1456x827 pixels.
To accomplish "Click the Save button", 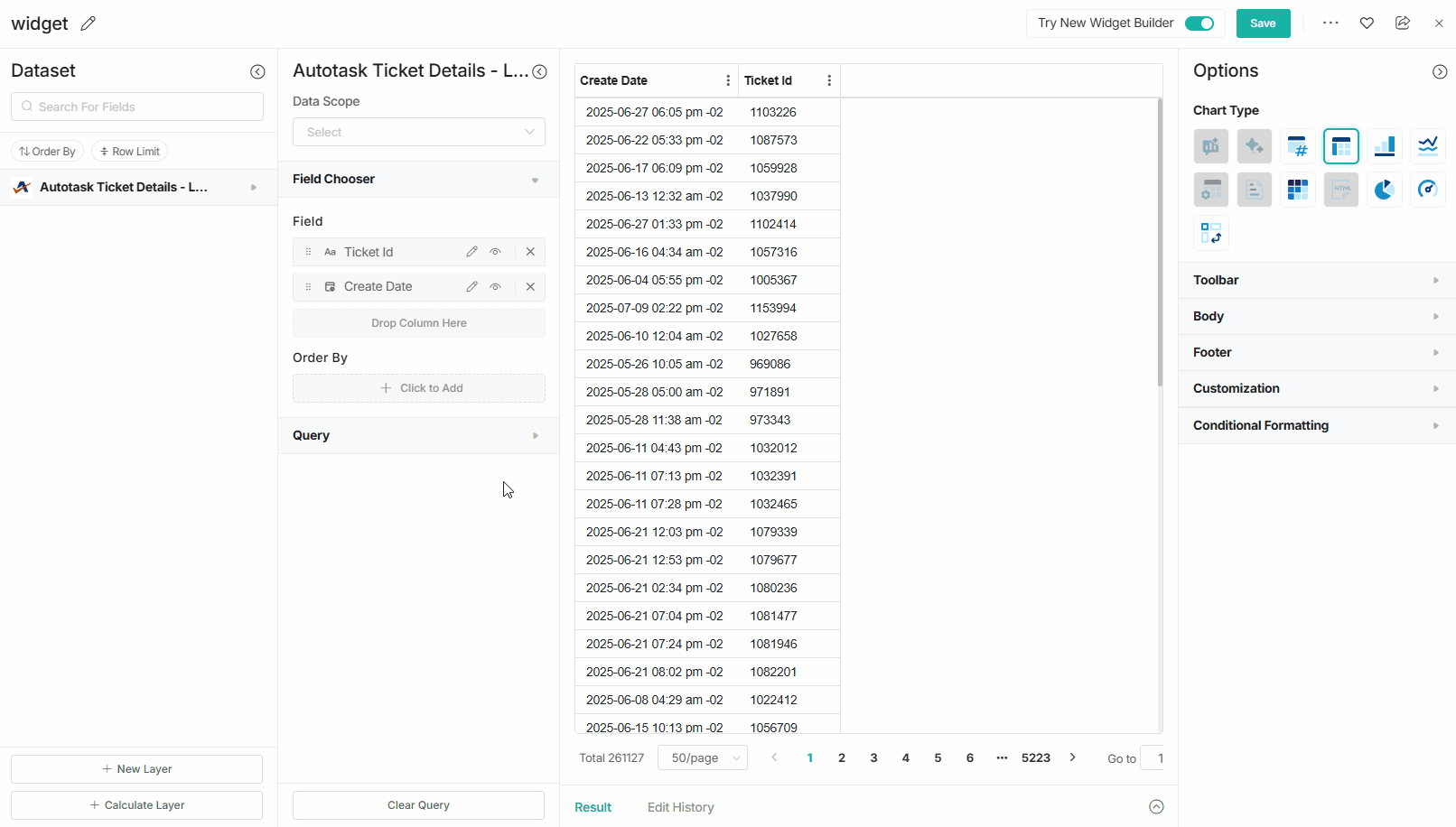I will point(1263,23).
